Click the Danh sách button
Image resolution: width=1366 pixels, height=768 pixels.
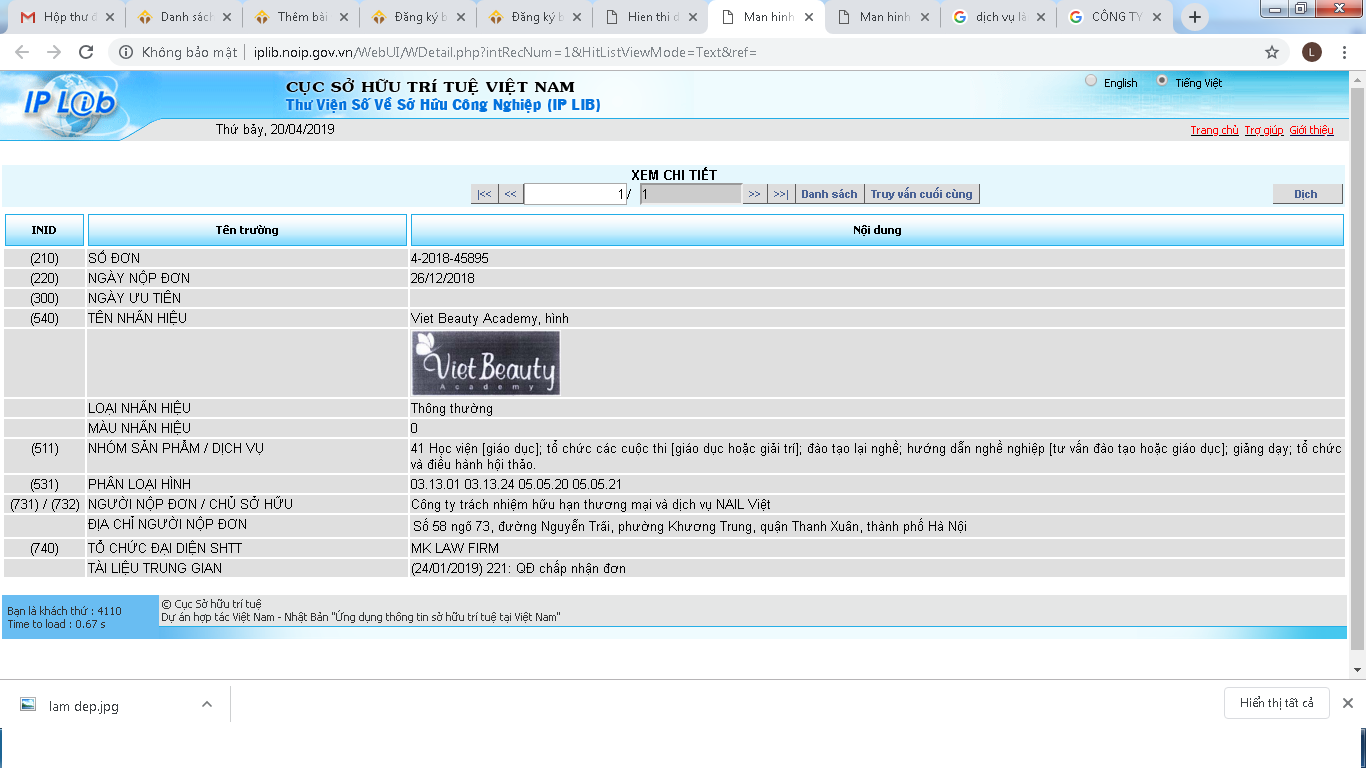[829, 194]
